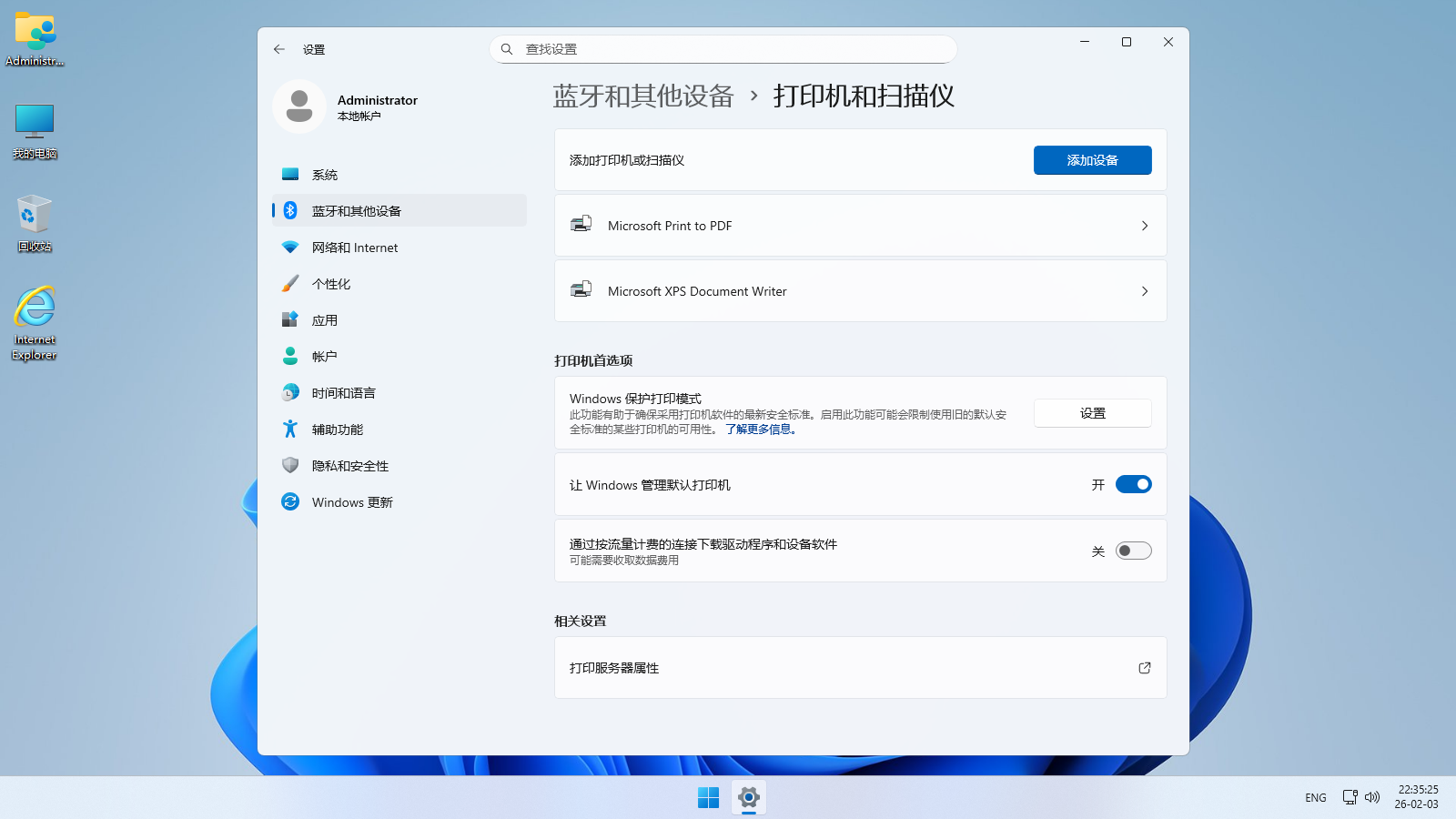Click the volume speaker tray icon
This screenshot has width=1456, height=819.
tap(1372, 797)
